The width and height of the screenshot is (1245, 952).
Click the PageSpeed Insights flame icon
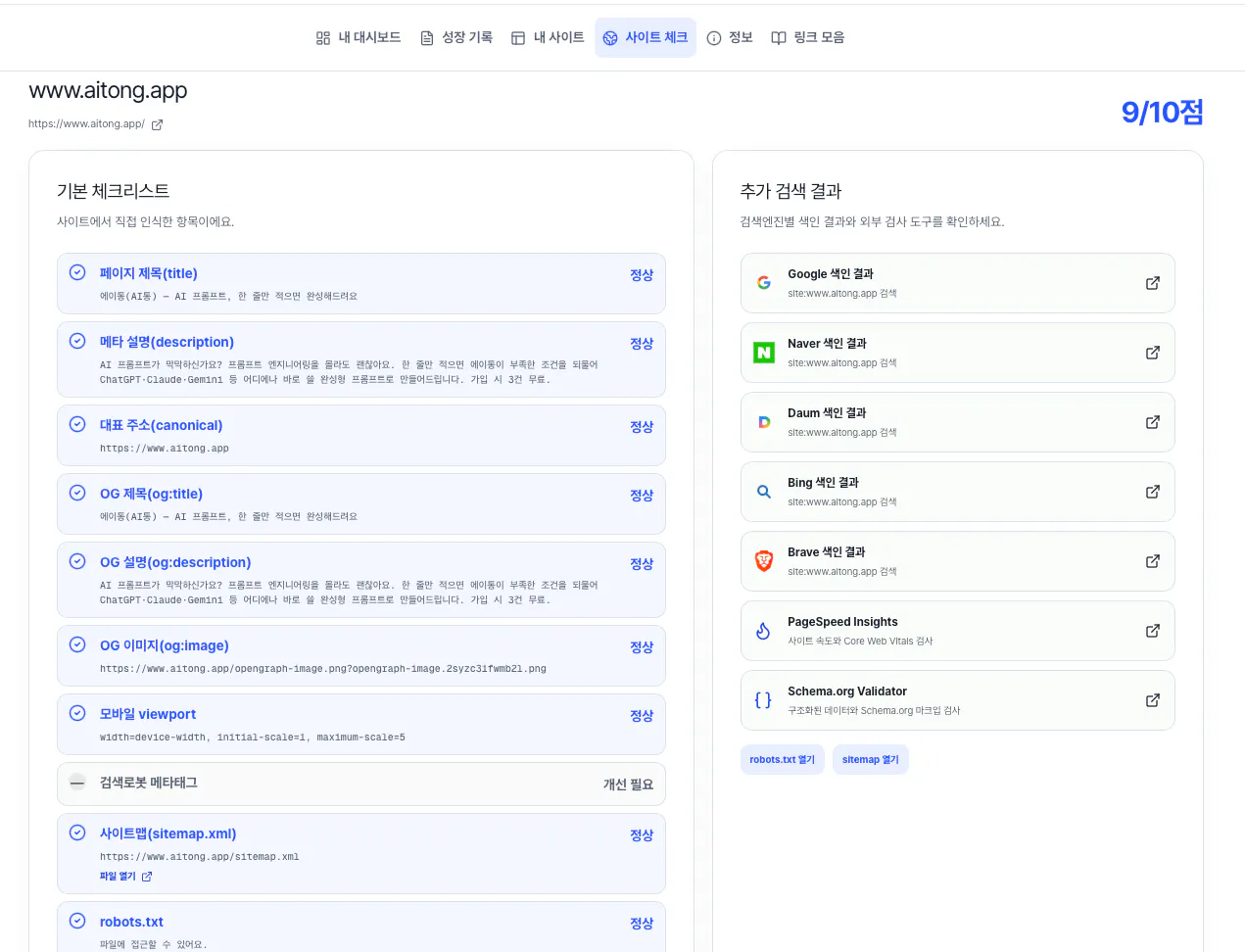point(764,631)
